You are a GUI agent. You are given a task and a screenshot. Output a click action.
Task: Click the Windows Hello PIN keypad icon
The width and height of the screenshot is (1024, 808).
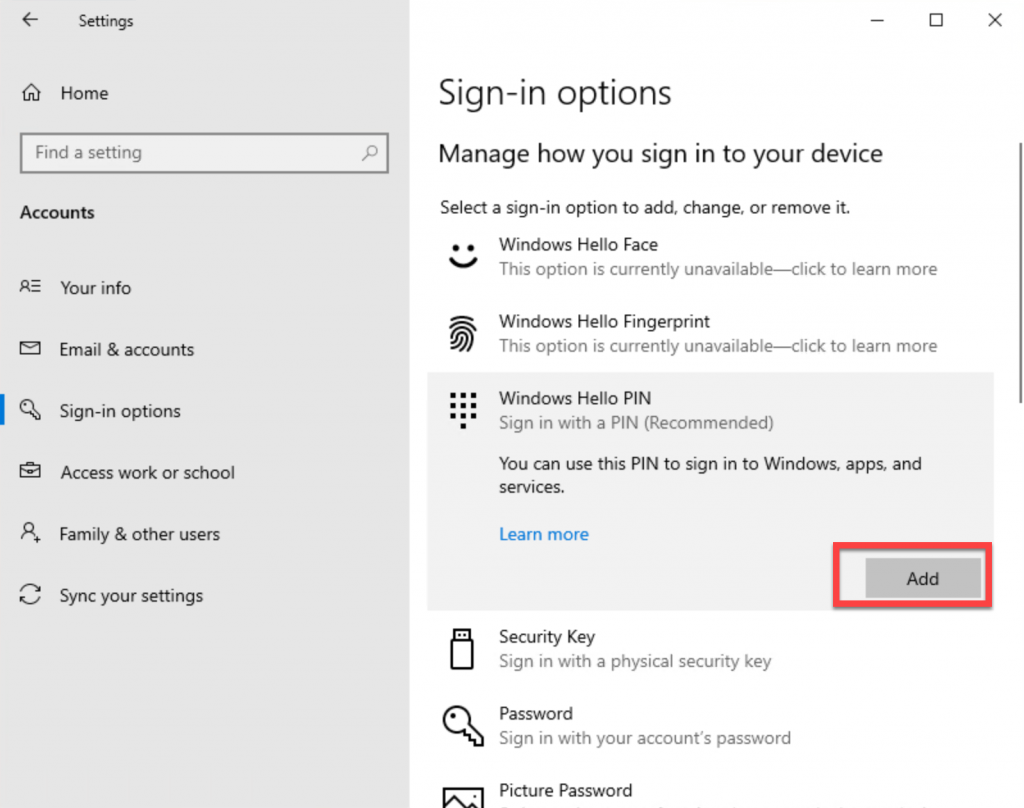click(462, 409)
